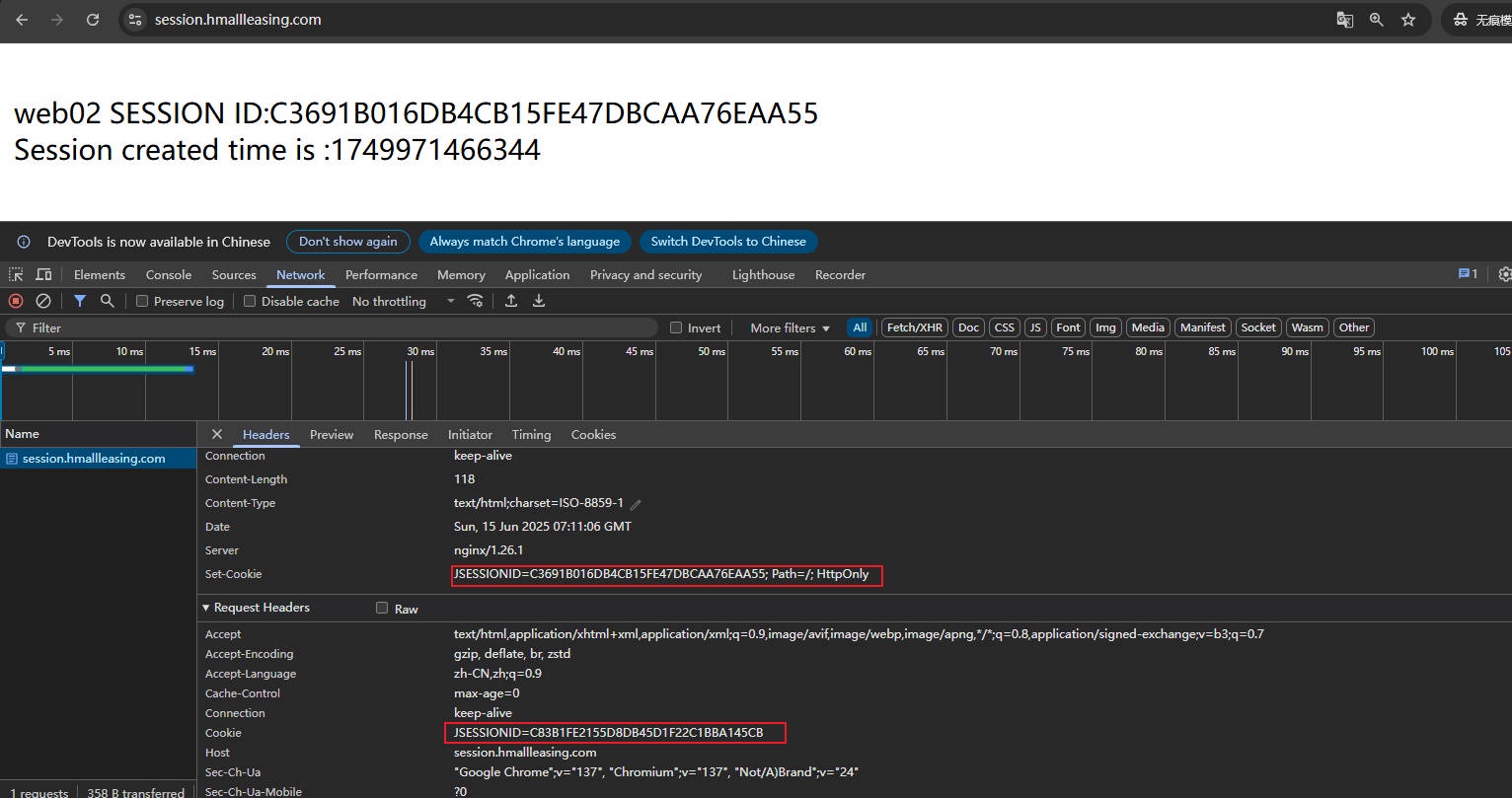This screenshot has width=1512, height=798.
Task: Click the translate page icon
Action: (x=1344, y=20)
